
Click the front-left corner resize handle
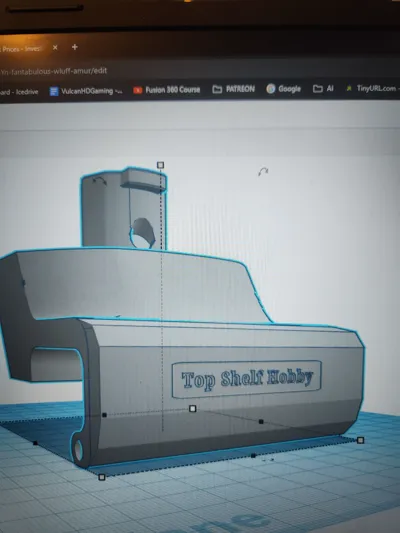pos(102,477)
